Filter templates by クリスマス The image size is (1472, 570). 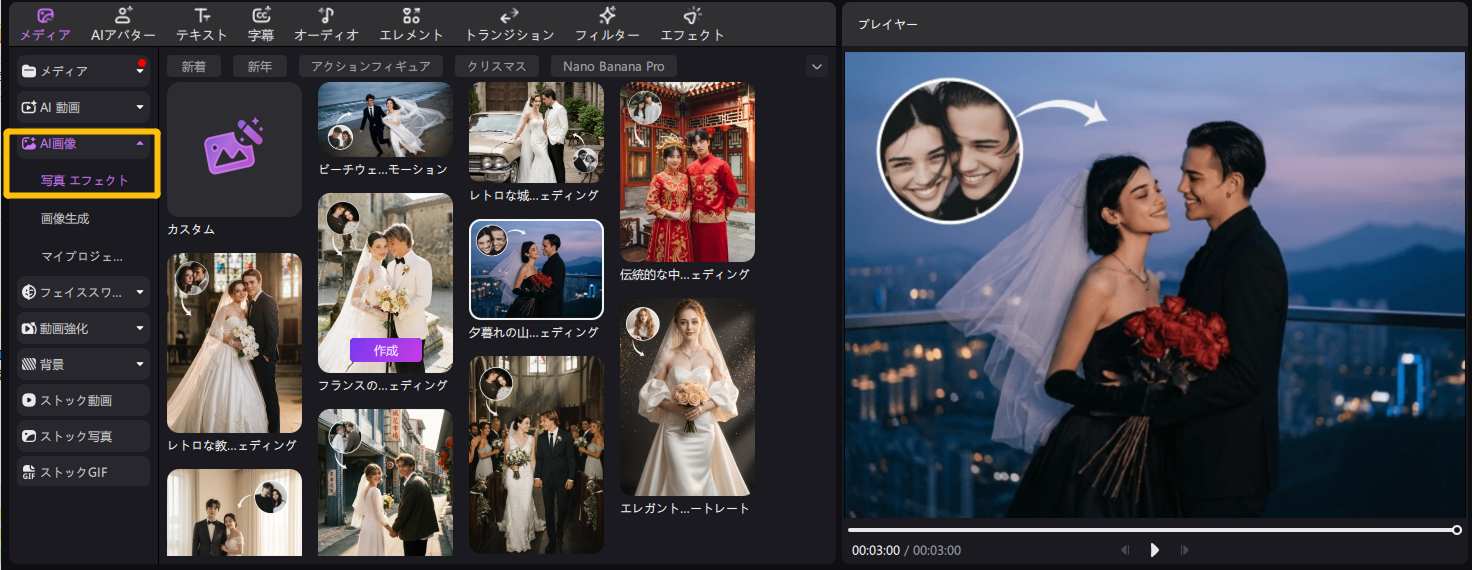pyautogui.click(x=497, y=66)
